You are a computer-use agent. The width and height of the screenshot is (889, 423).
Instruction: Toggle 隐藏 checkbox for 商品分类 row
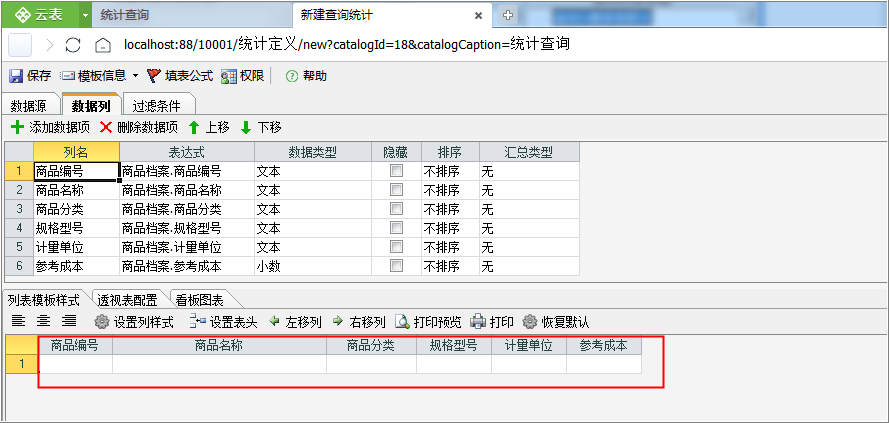click(396, 209)
